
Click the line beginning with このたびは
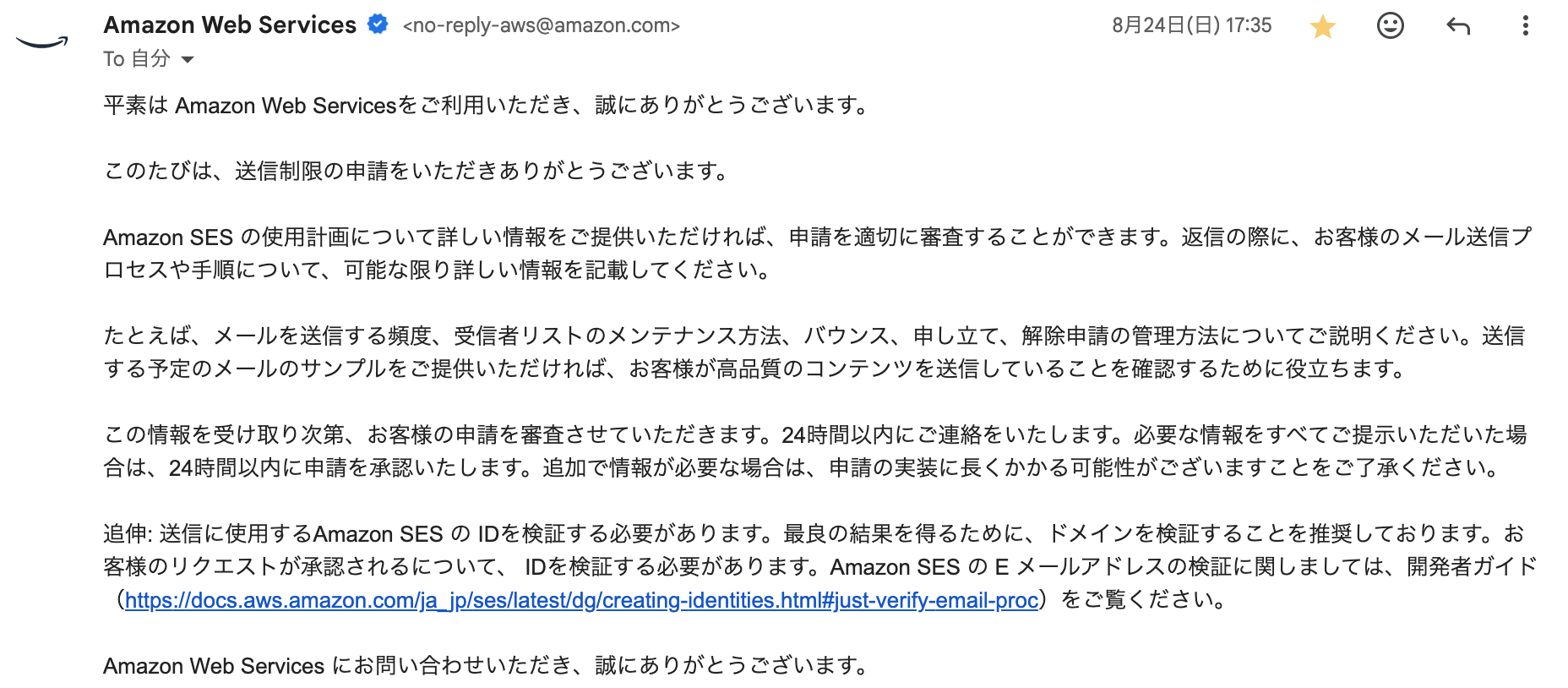pos(416,172)
